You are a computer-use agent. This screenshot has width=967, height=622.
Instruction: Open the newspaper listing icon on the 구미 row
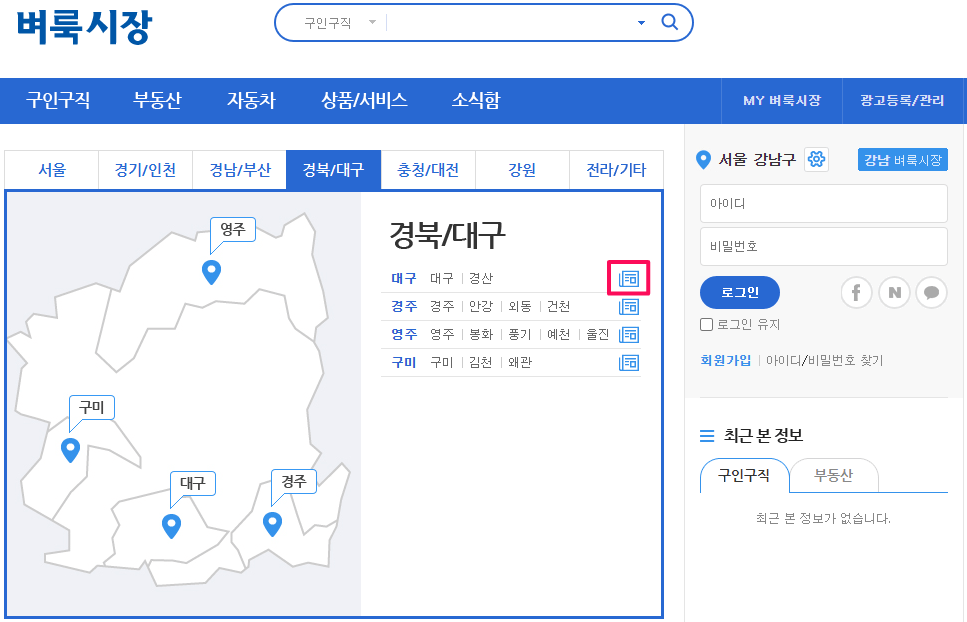[x=629, y=363]
